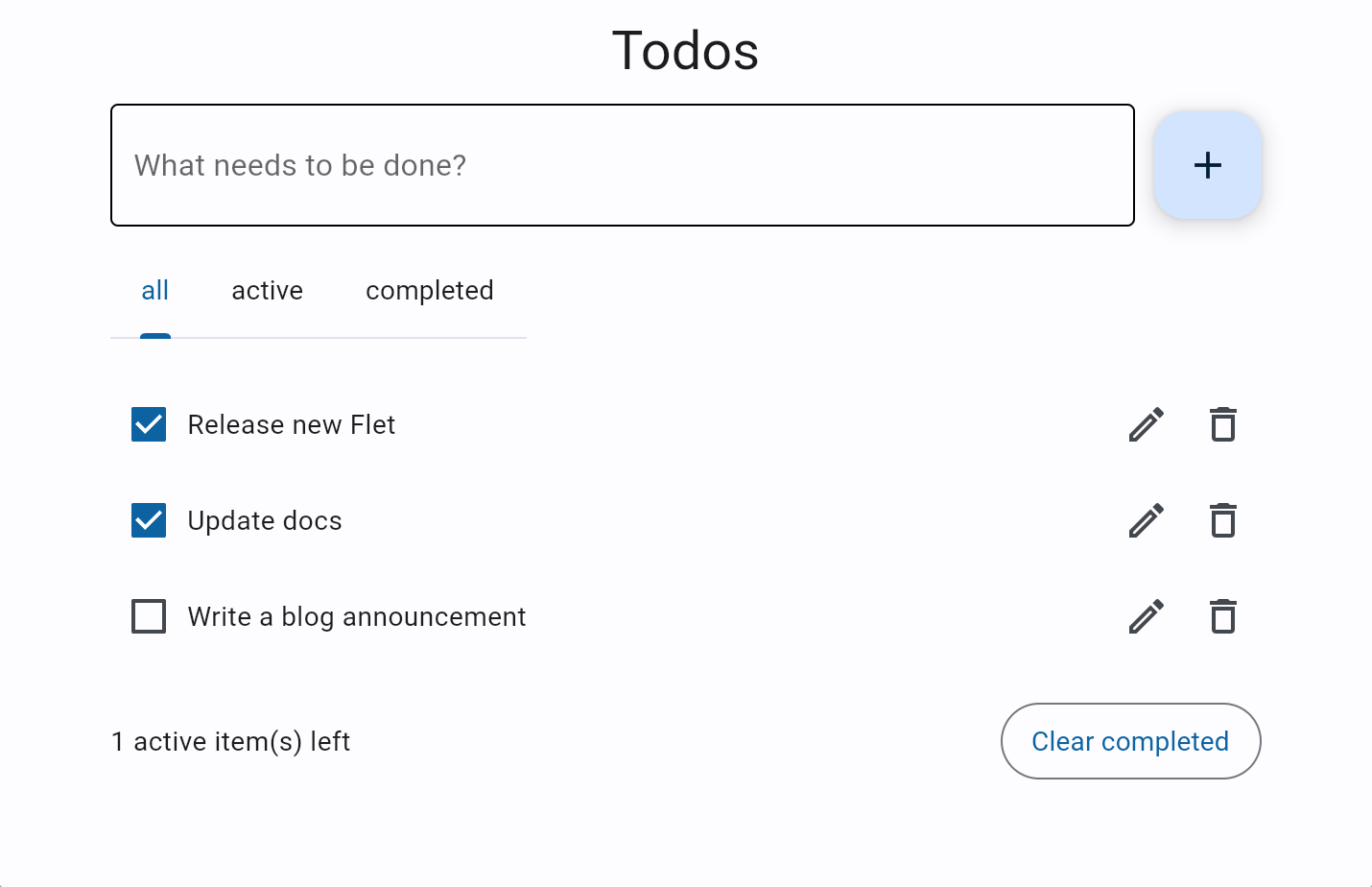Image resolution: width=1372 pixels, height=887 pixels.
Task: Click the 'Update docs' label text
Action: pos(265,520)
